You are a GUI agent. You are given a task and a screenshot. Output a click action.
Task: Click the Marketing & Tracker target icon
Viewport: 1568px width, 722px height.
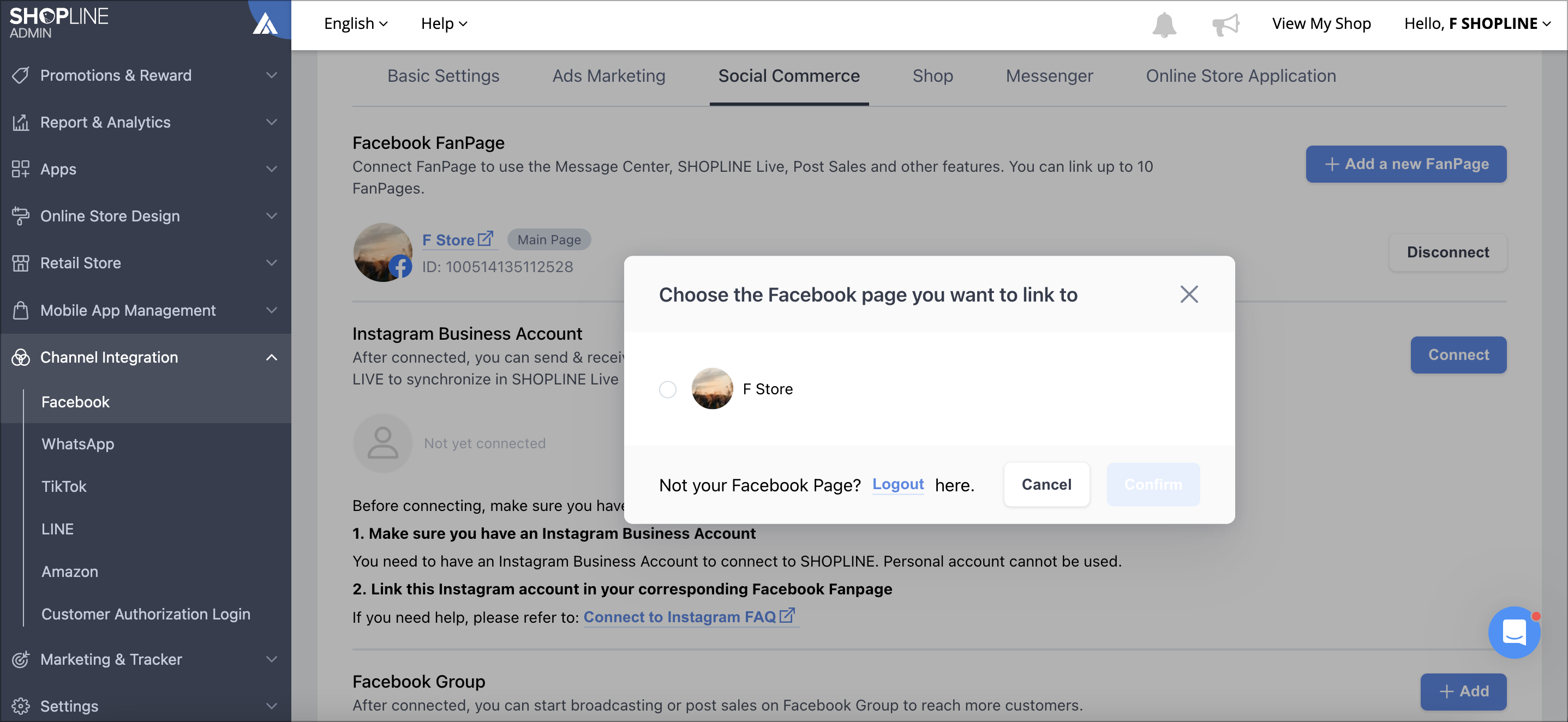click(x=20, y=659)
